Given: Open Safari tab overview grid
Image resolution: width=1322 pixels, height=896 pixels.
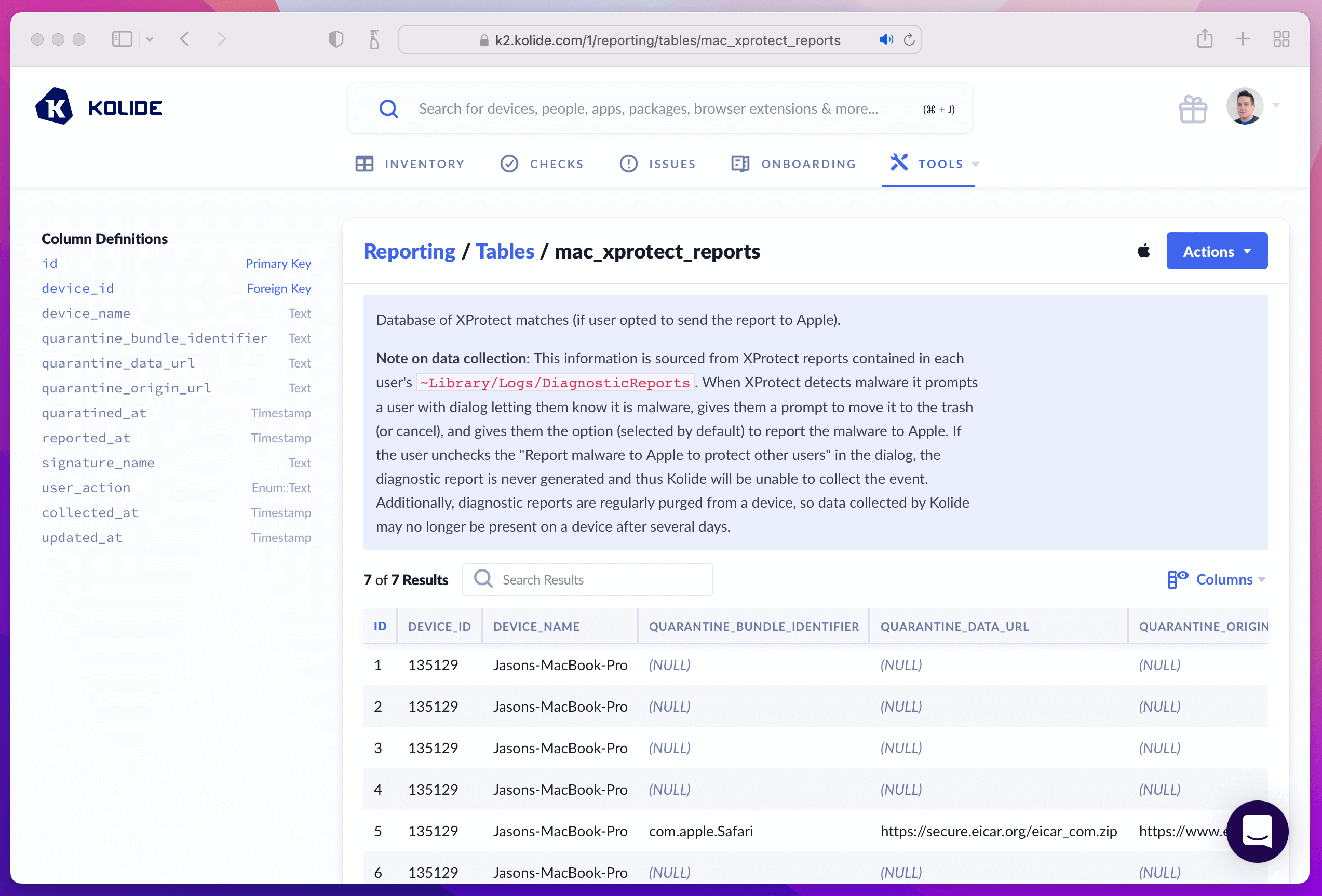Looking at the screenshot, I should pyautogui.click(x=1281, y=39).
